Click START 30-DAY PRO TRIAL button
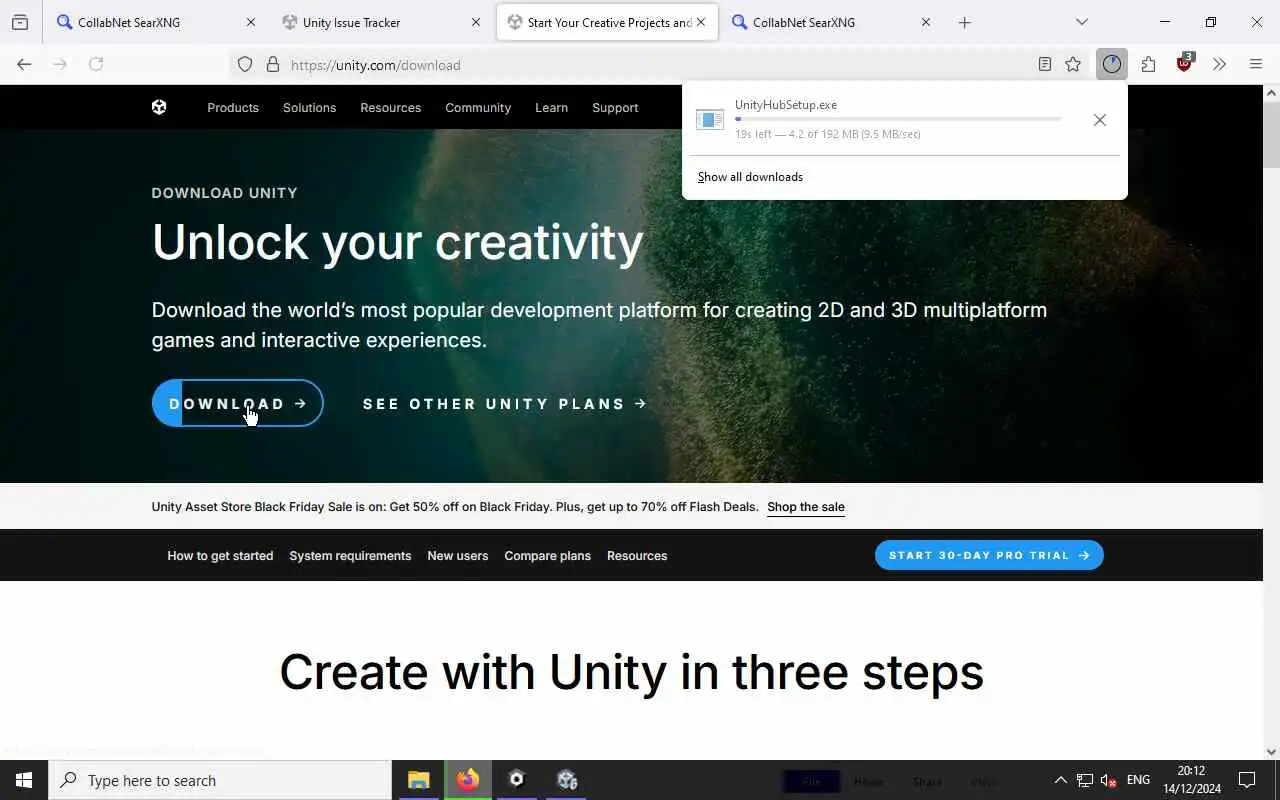 point(989,555)
